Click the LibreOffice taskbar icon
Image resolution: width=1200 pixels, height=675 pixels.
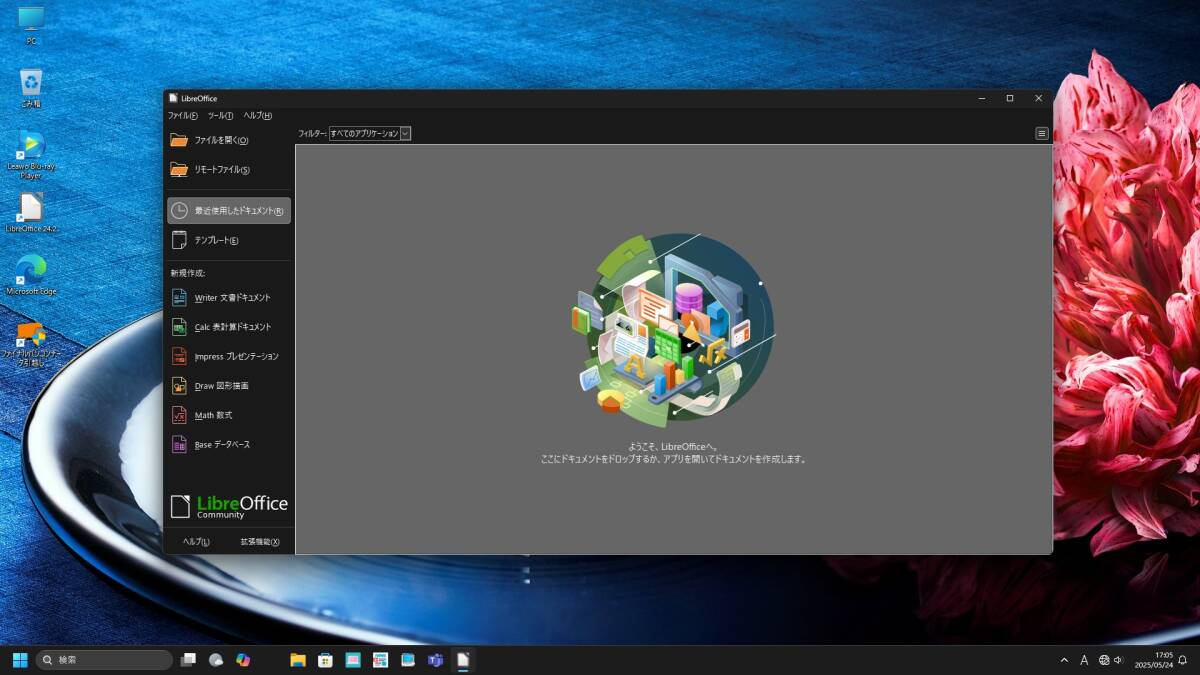tap(462, 660)
